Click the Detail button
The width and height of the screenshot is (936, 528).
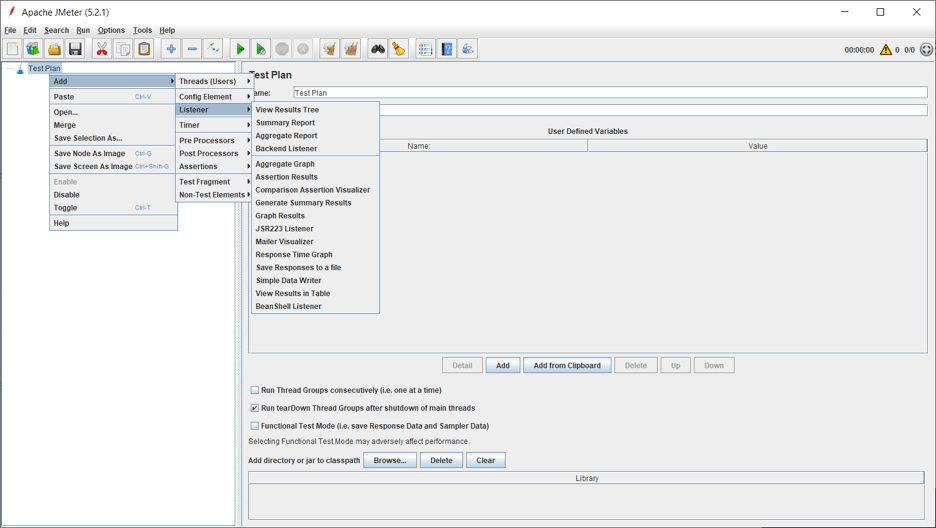tap(462, 366)
